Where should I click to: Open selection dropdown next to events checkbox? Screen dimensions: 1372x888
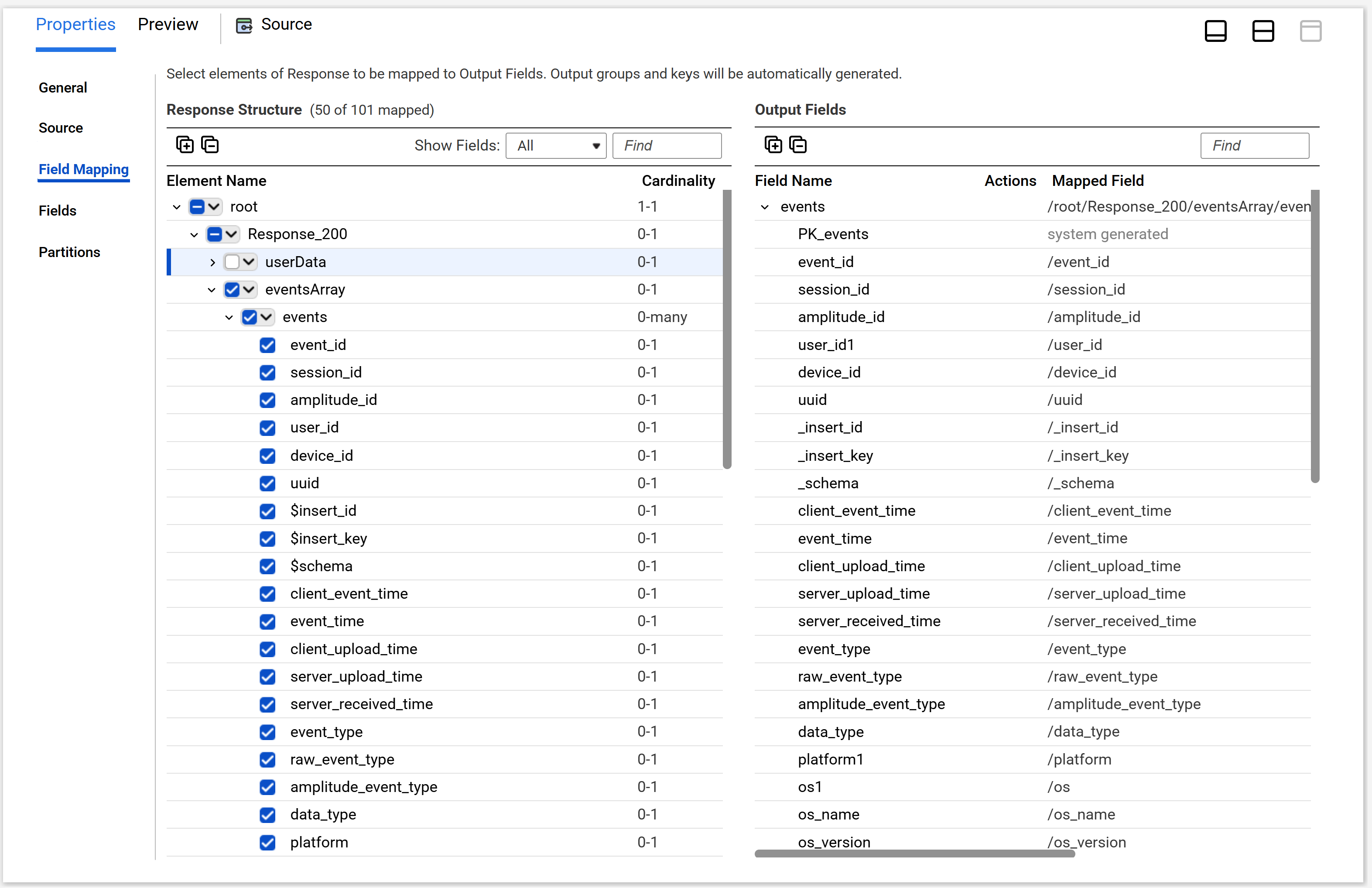[266, 317]
